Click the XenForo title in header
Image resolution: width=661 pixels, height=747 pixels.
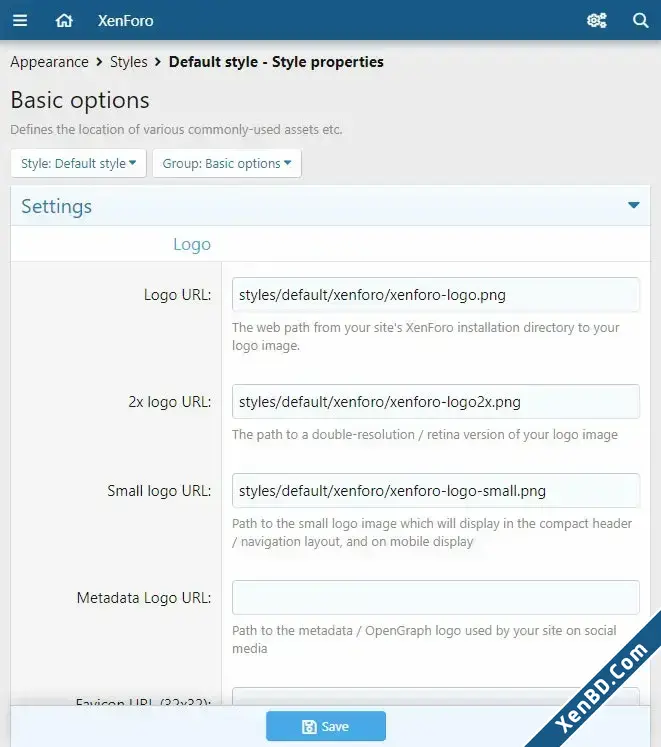(x=125, y=20)
